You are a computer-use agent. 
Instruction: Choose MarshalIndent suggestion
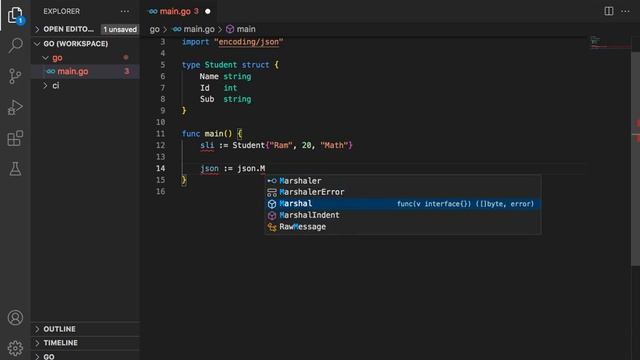(x=403, y=215)
